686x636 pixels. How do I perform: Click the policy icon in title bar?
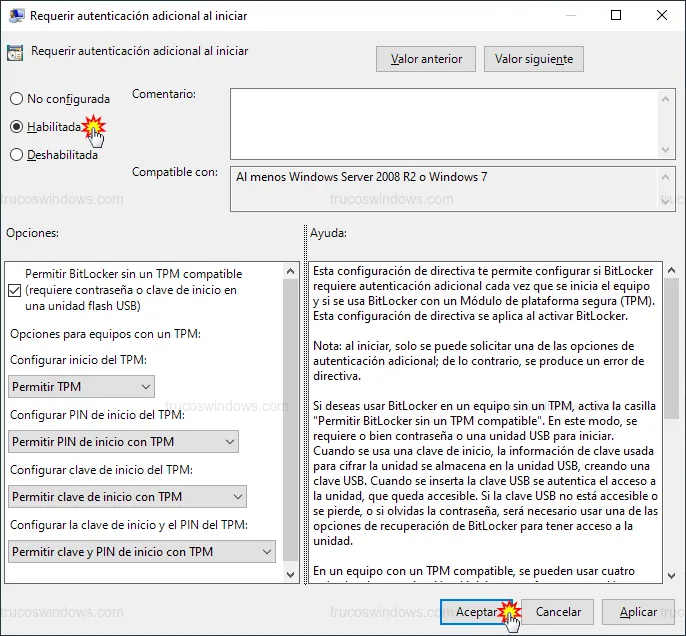tap(14, 16)
